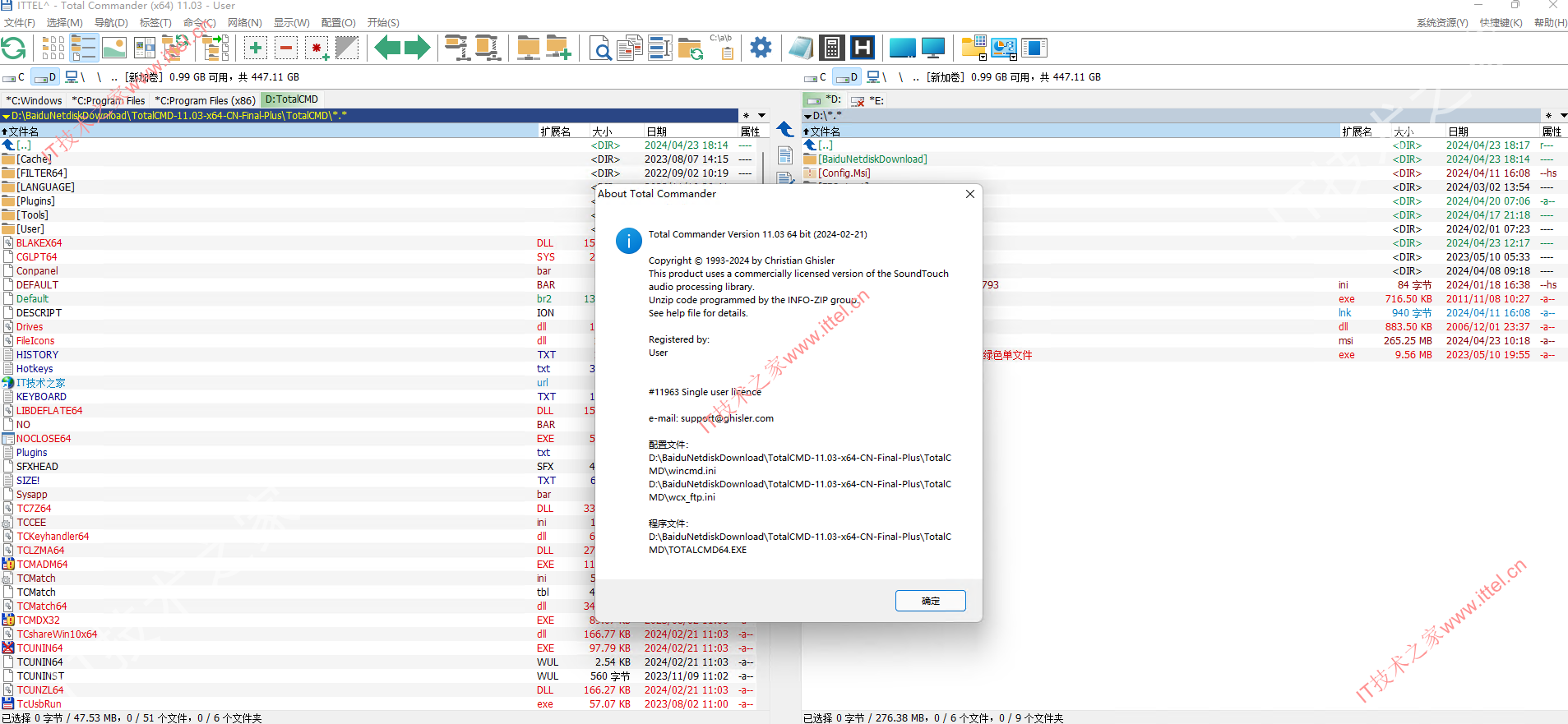This screenshot has width=1568, height=724.
Task: Click the blue H toolbar icon
Action: (862, 48)
